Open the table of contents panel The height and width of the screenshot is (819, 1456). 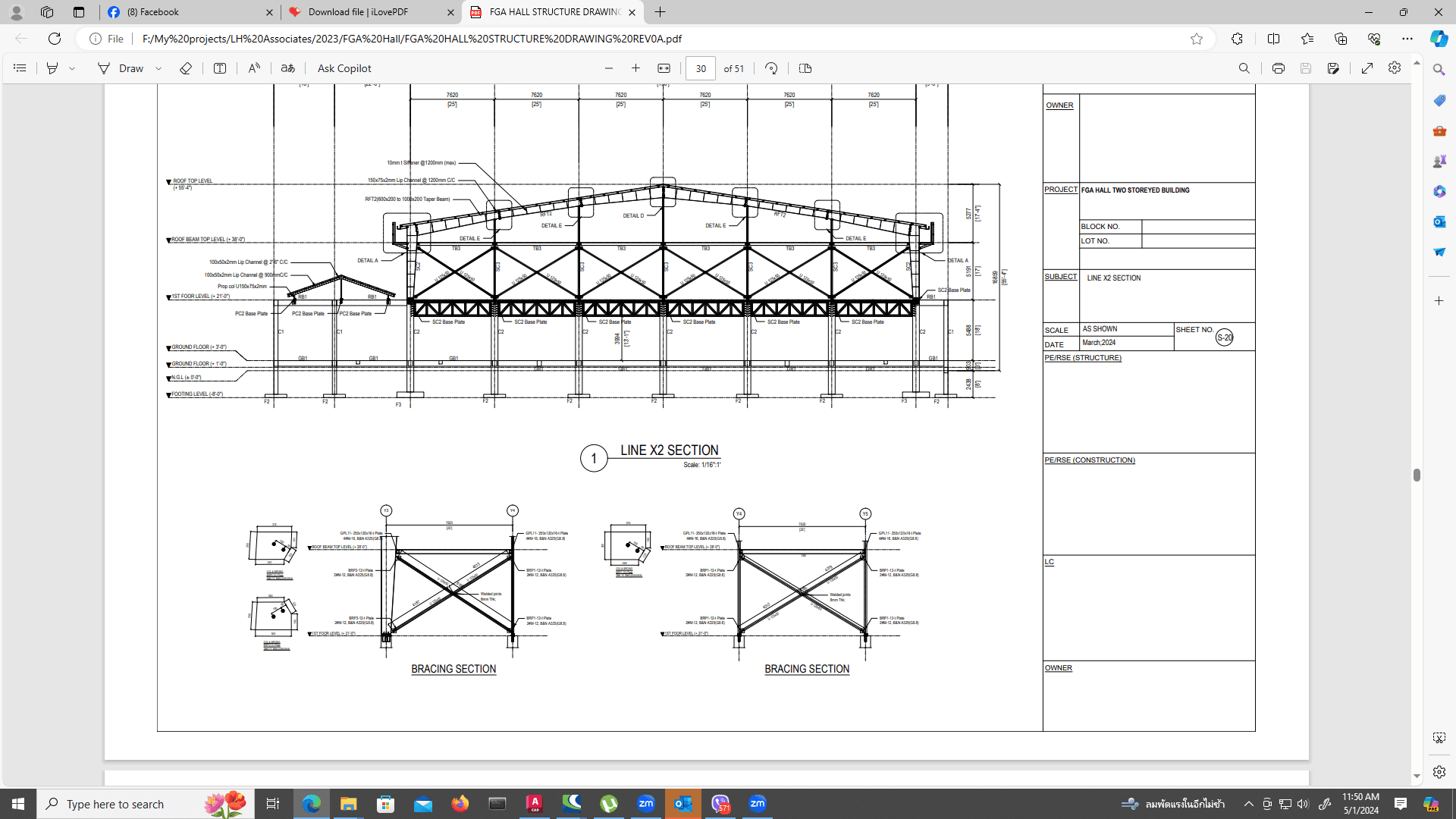[20, 68]
